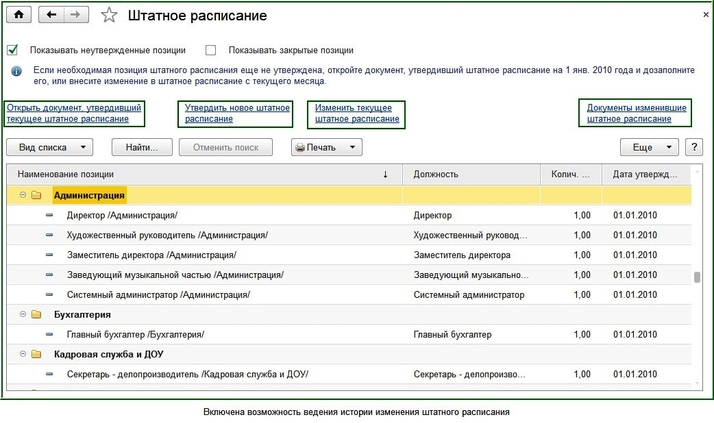This screenshot has width=714, height=423.
Task: Open the Печать dropdown menu
Action: click(326, 147)
